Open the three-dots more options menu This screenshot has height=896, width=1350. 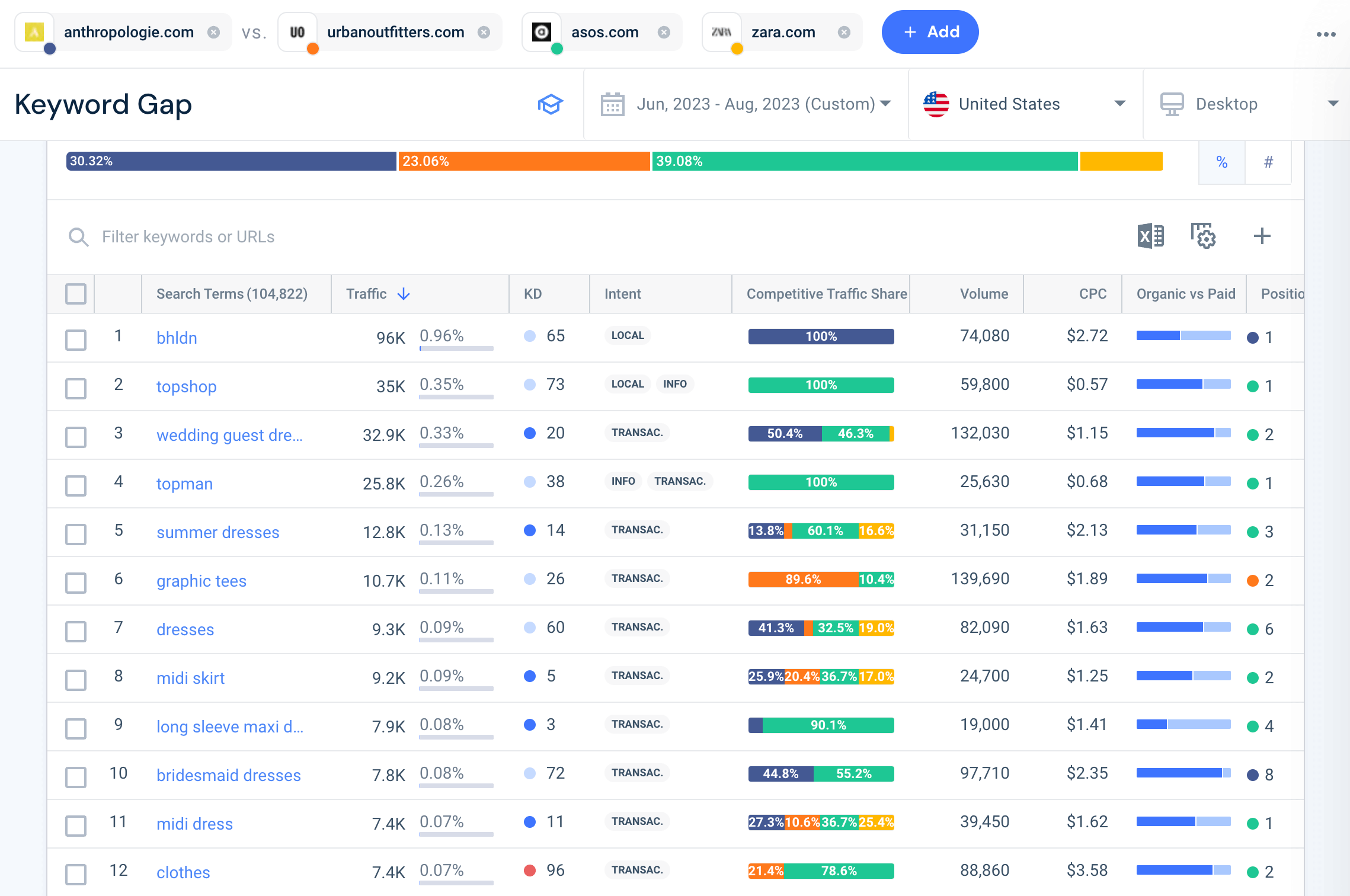pyautogui.click(x=1326, y=34)
